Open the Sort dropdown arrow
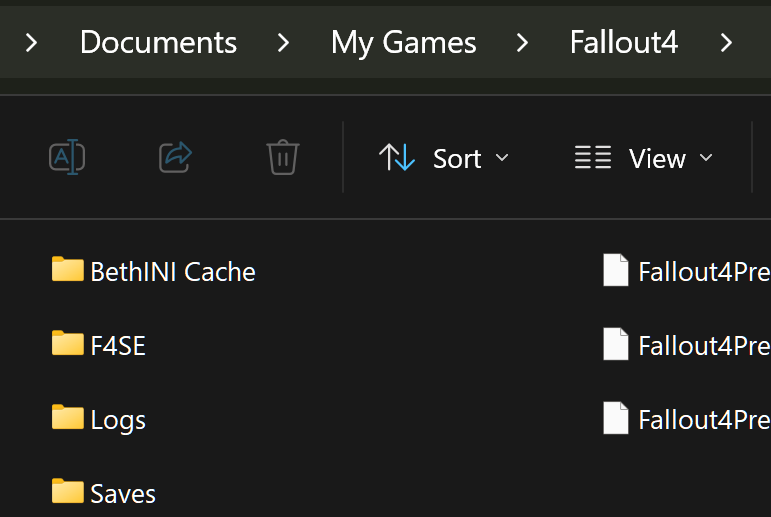Image resolution: width=771 pixels, height=517 pixels. click(502, 157)
